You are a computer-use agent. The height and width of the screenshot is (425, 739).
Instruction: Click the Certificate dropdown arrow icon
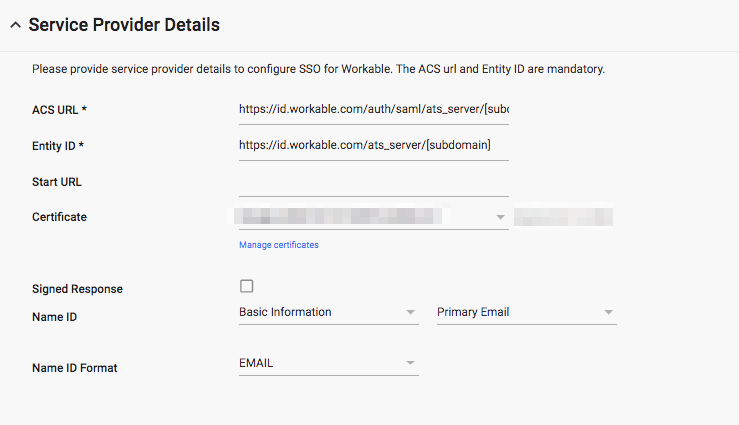(500, 217)
